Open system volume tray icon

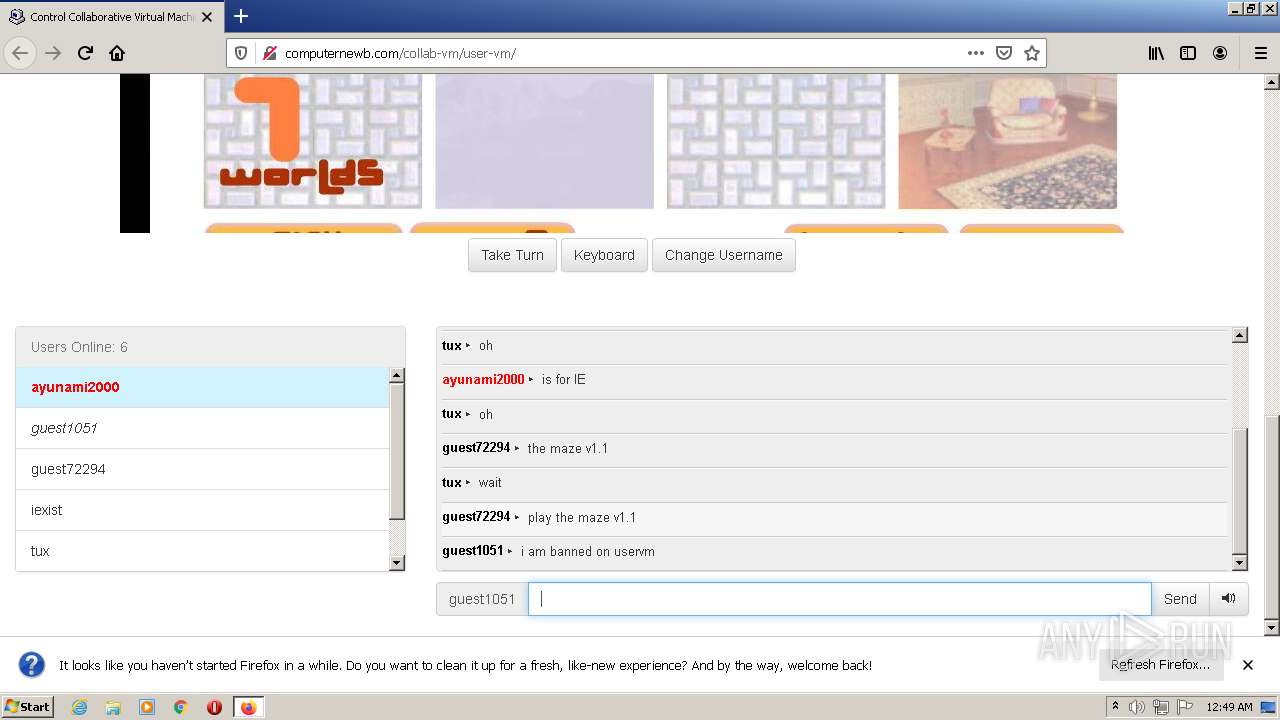coord(1137,707)
